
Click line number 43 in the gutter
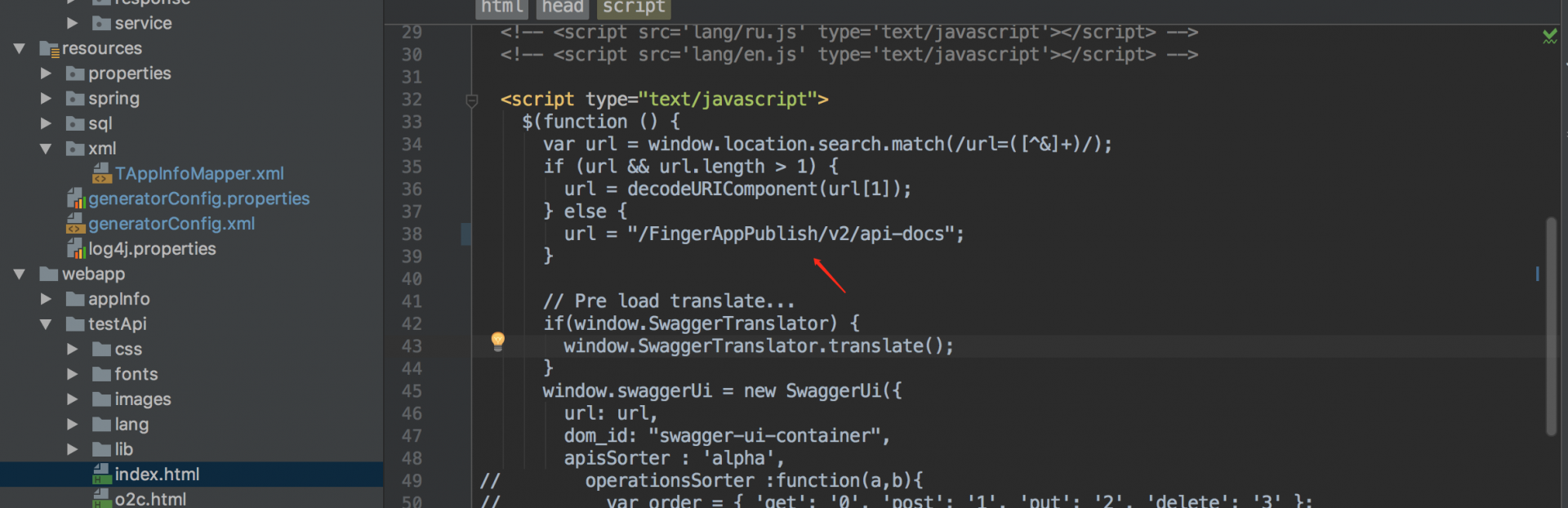click(412, 346)
